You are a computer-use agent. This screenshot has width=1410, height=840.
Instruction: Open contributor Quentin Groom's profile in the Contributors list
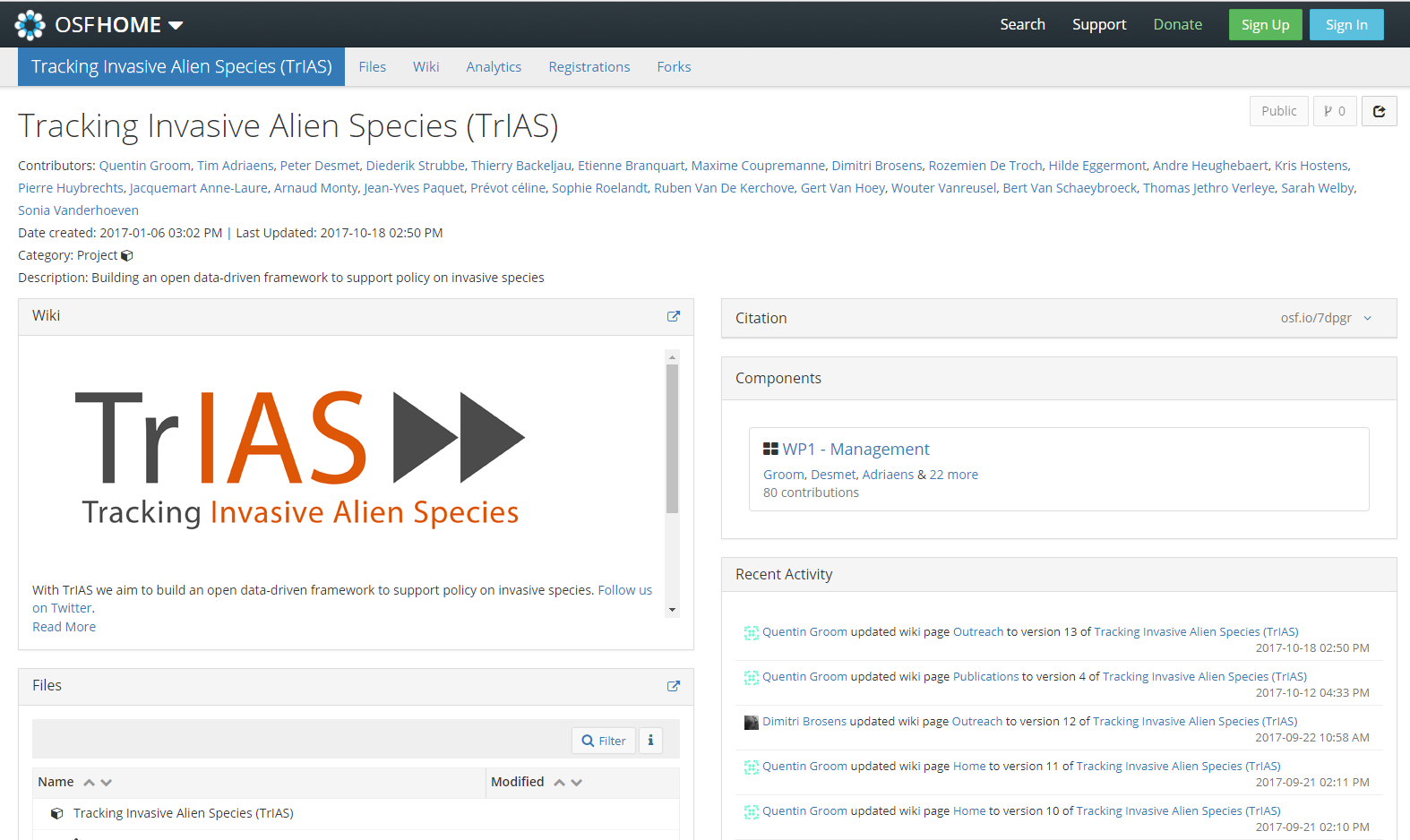pyautogui.click(x=145, y=166)
